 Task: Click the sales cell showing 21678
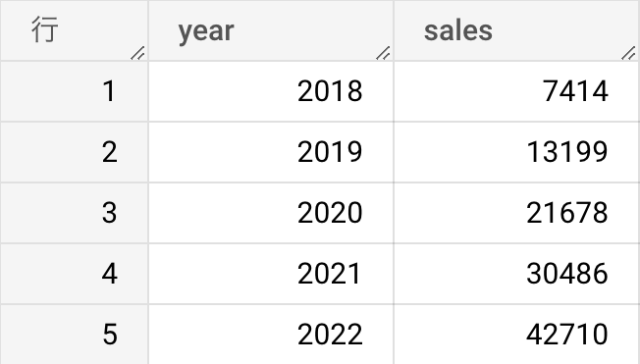(x=517, y=213)
